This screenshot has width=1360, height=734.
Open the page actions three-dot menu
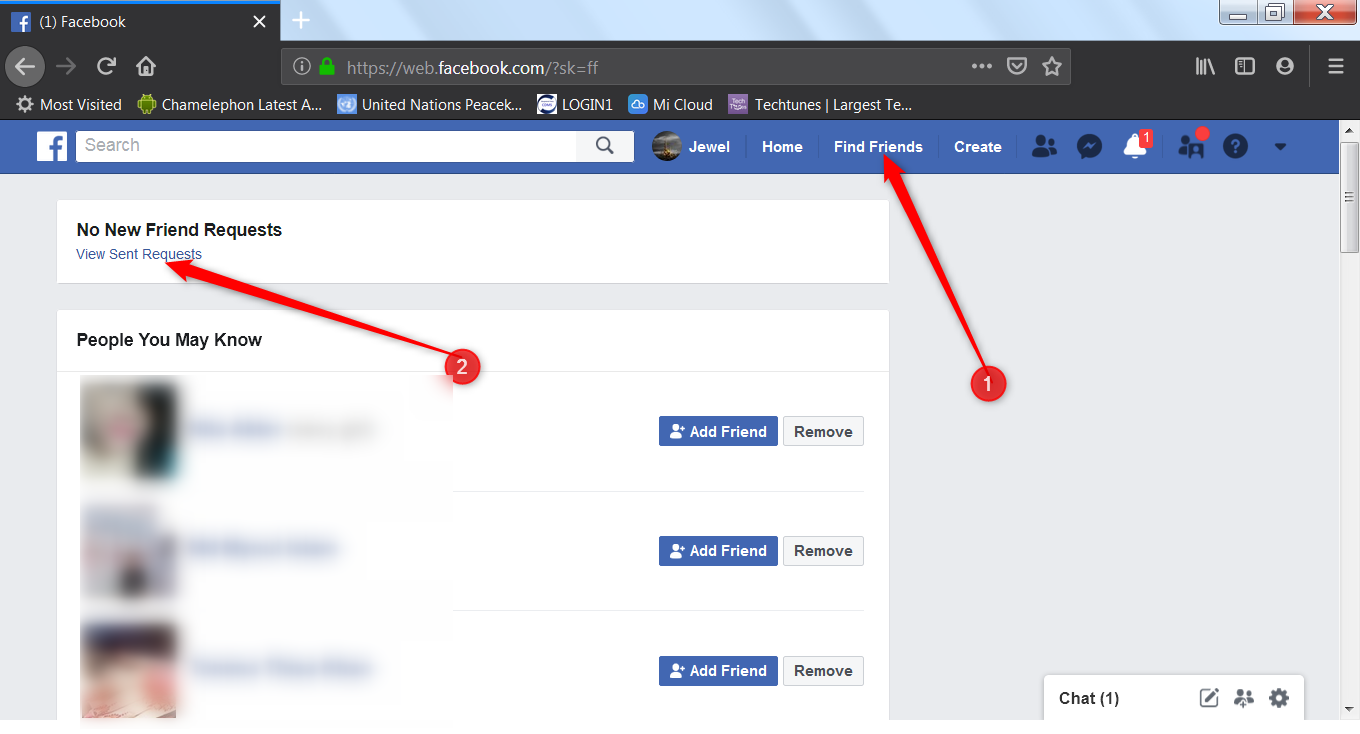pyautogui.click(x=982, y=67)
